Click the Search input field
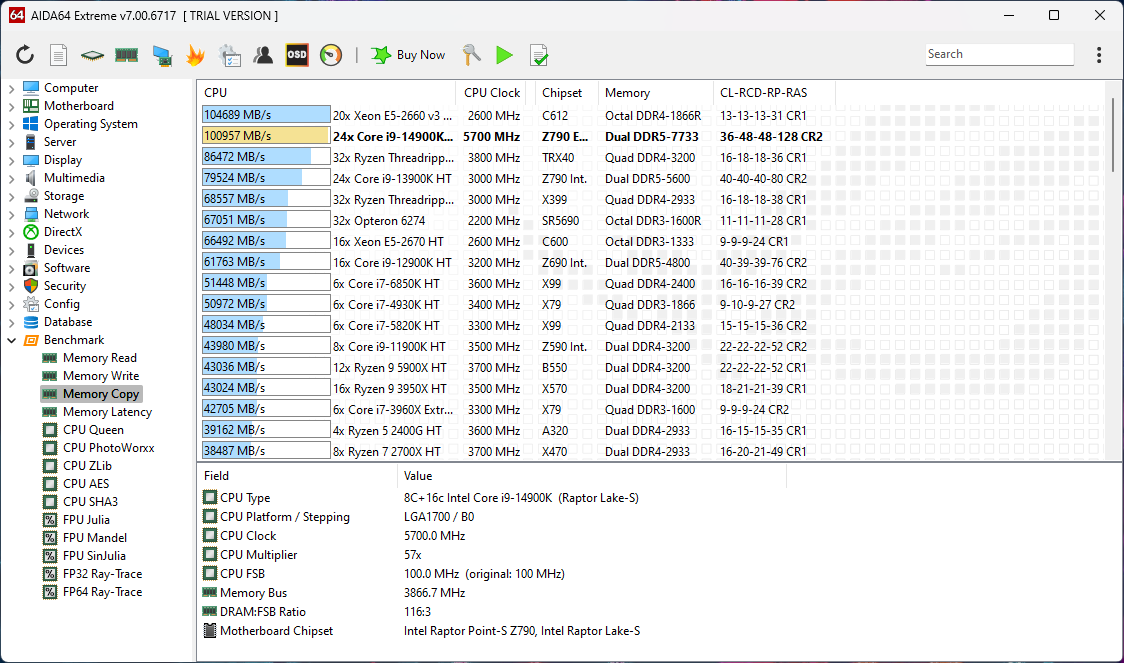This screenshot has width=1124, height=663. click(999, 54)
